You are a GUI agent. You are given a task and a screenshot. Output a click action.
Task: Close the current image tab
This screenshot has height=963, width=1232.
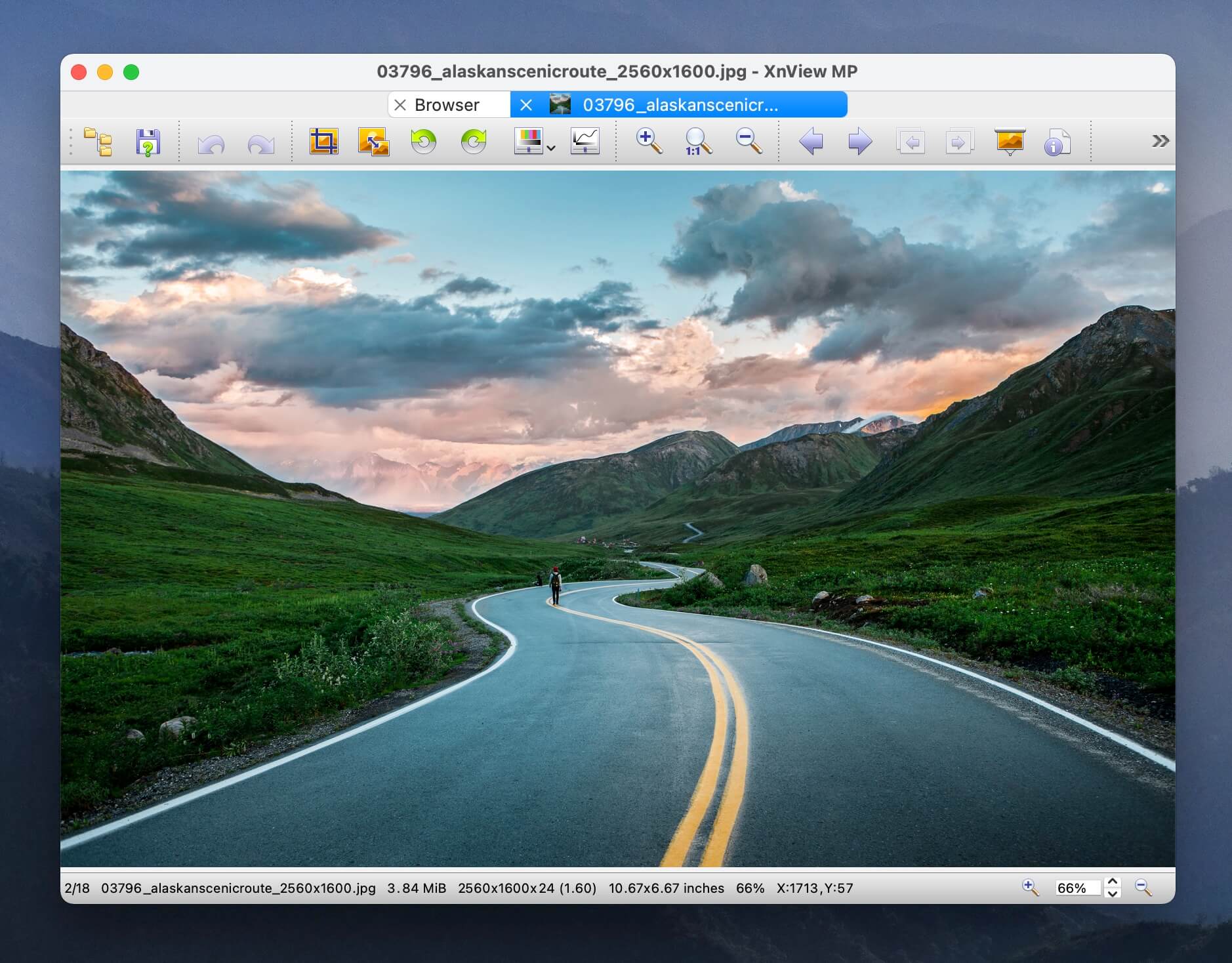(x=527, y=104)
